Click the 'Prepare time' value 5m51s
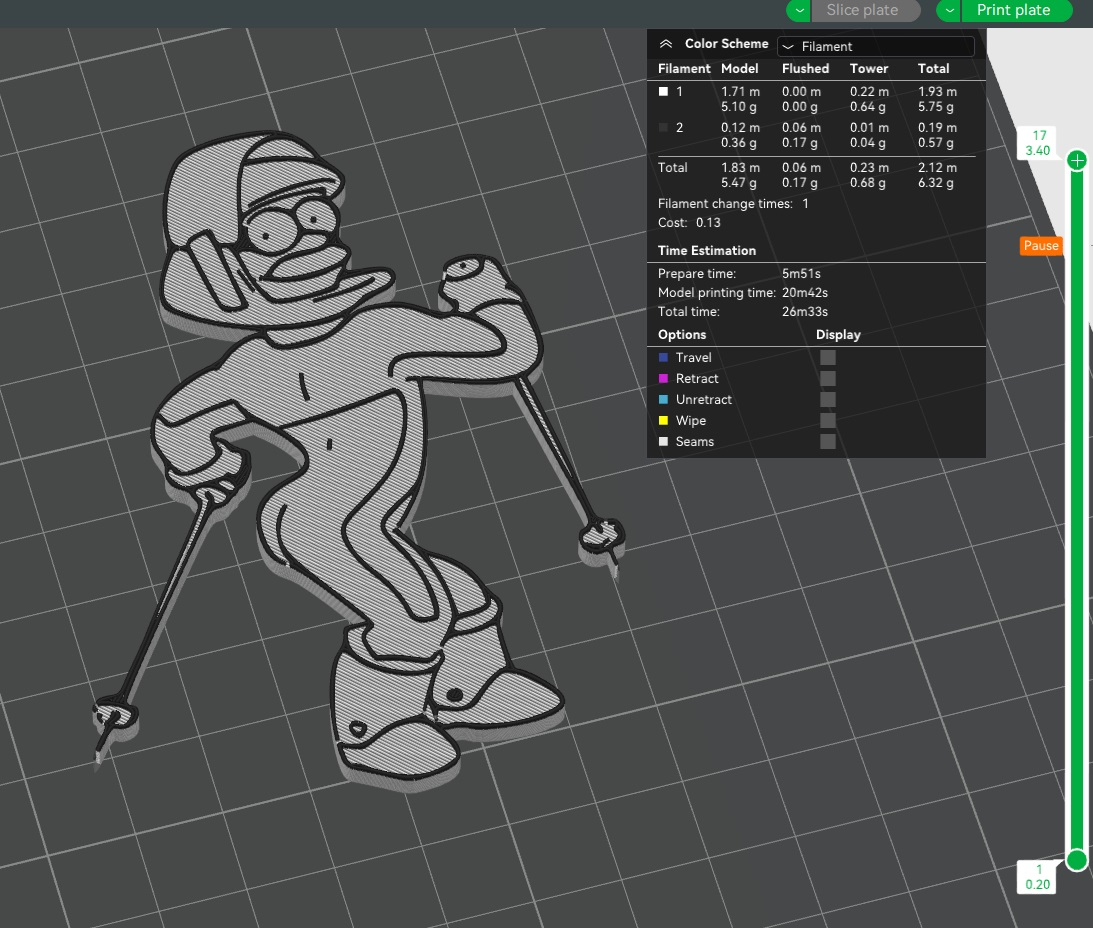 click(802, 274)
